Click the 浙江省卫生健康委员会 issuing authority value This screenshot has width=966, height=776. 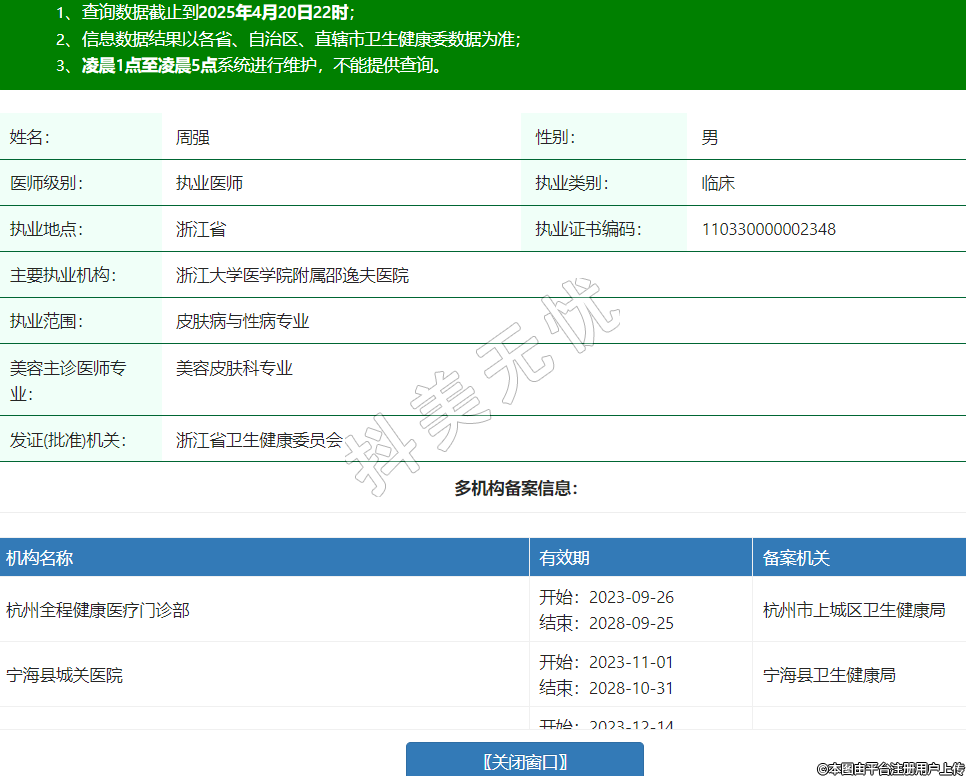click(x=259, y=439)
